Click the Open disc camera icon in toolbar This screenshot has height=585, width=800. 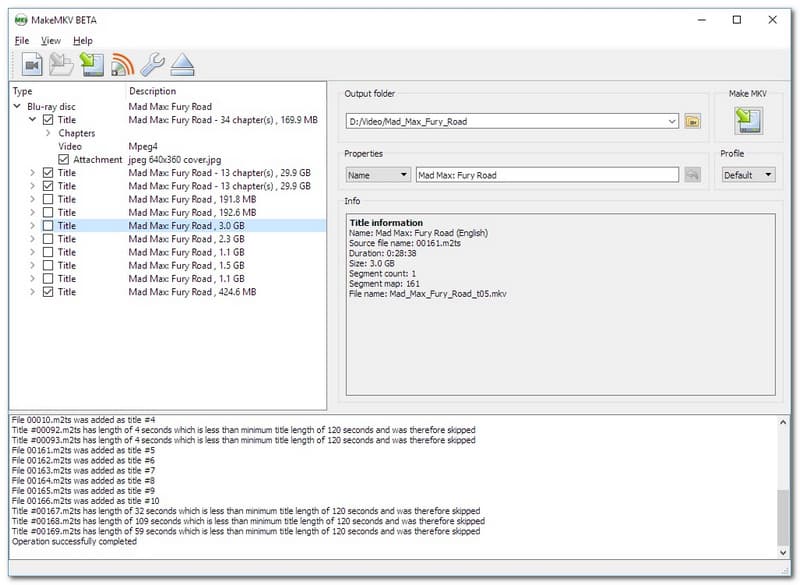(x=31, y=66)
